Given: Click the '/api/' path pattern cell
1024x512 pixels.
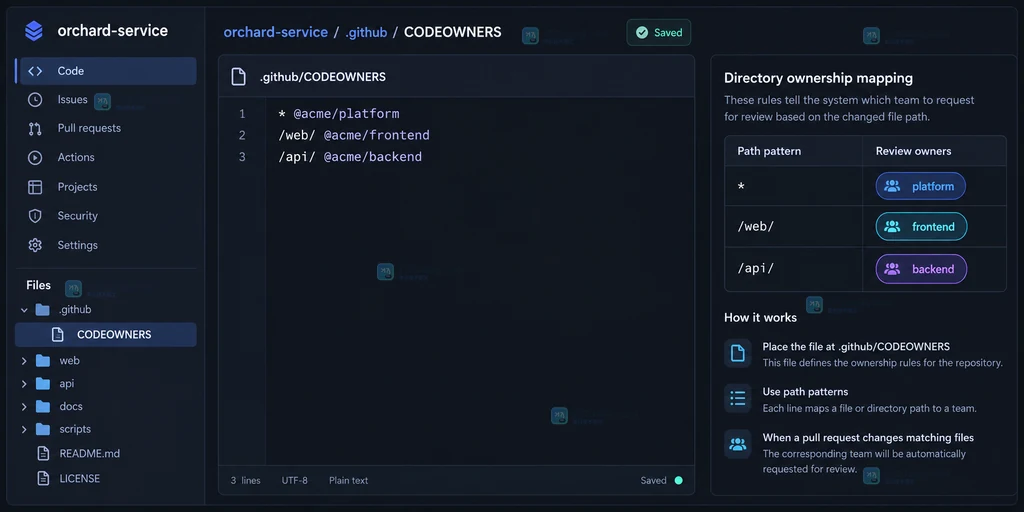Looking at the screenshot, I should pos(793,269).
